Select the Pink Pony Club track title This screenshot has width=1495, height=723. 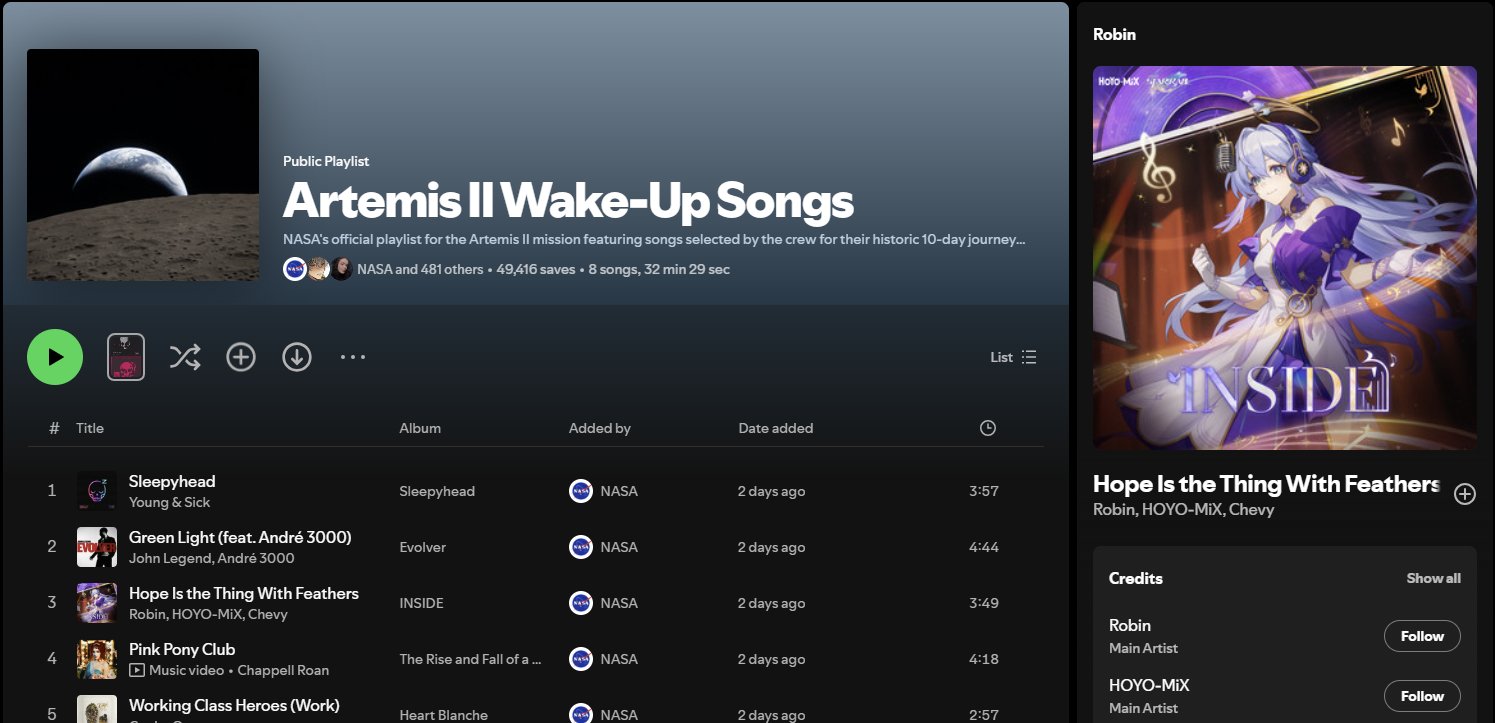pos(182,649)
